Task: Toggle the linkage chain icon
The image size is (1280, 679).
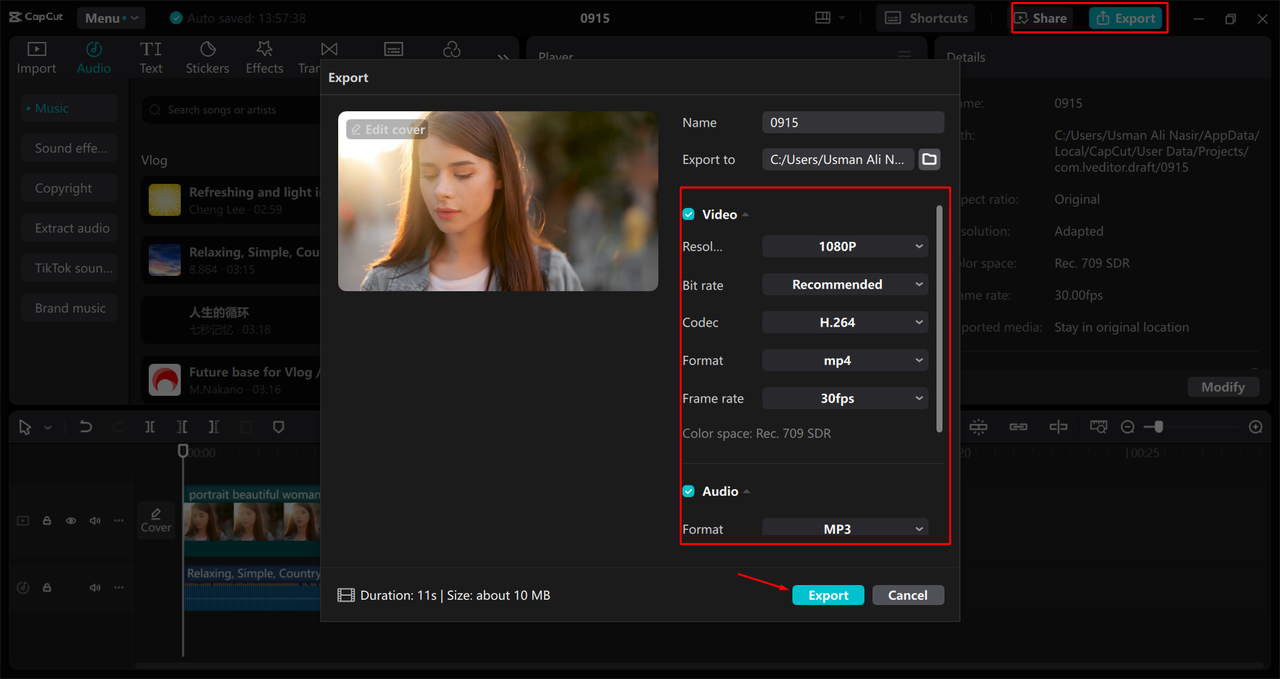Action: point(1018,427)
